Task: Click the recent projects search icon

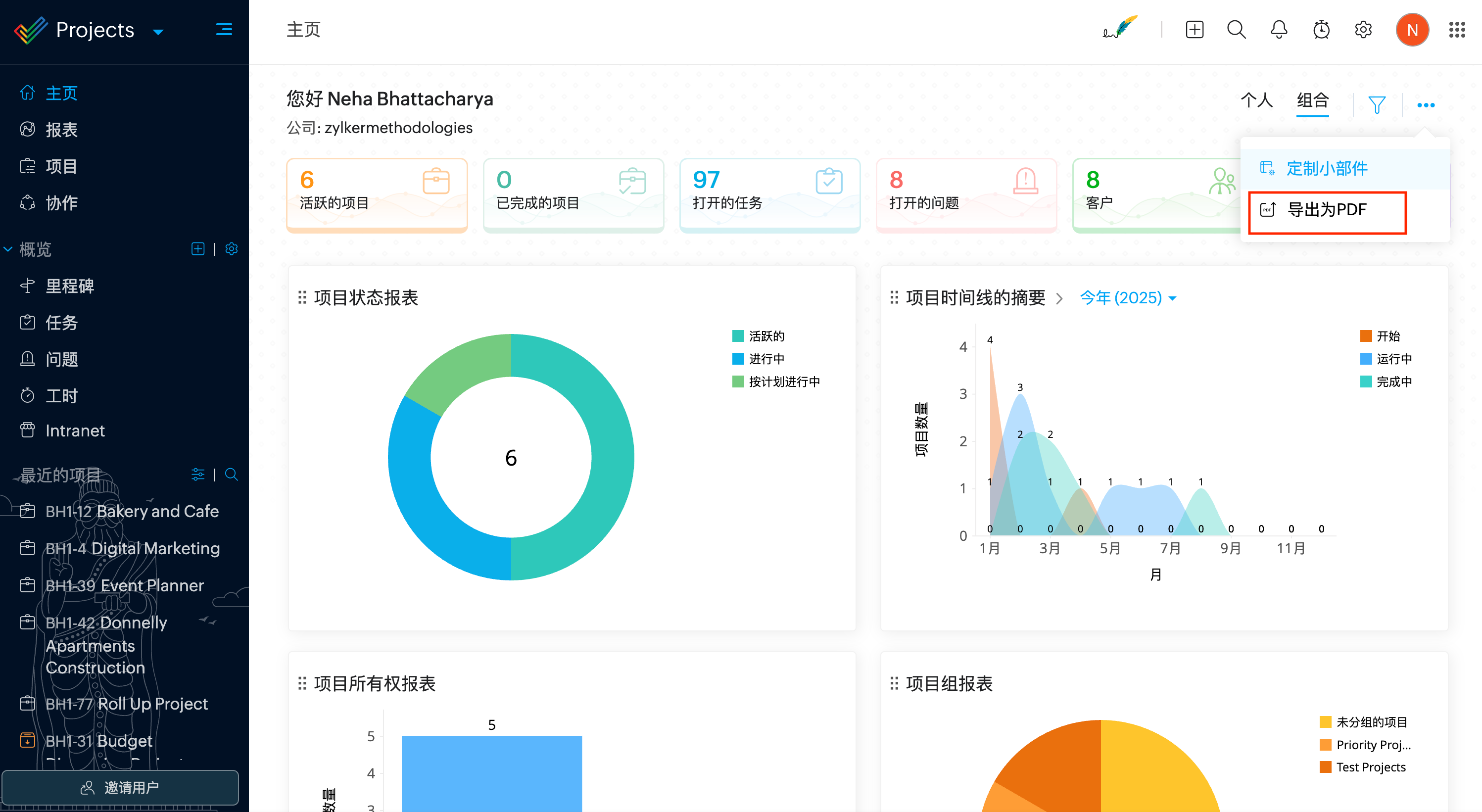Action: point(231,474)
